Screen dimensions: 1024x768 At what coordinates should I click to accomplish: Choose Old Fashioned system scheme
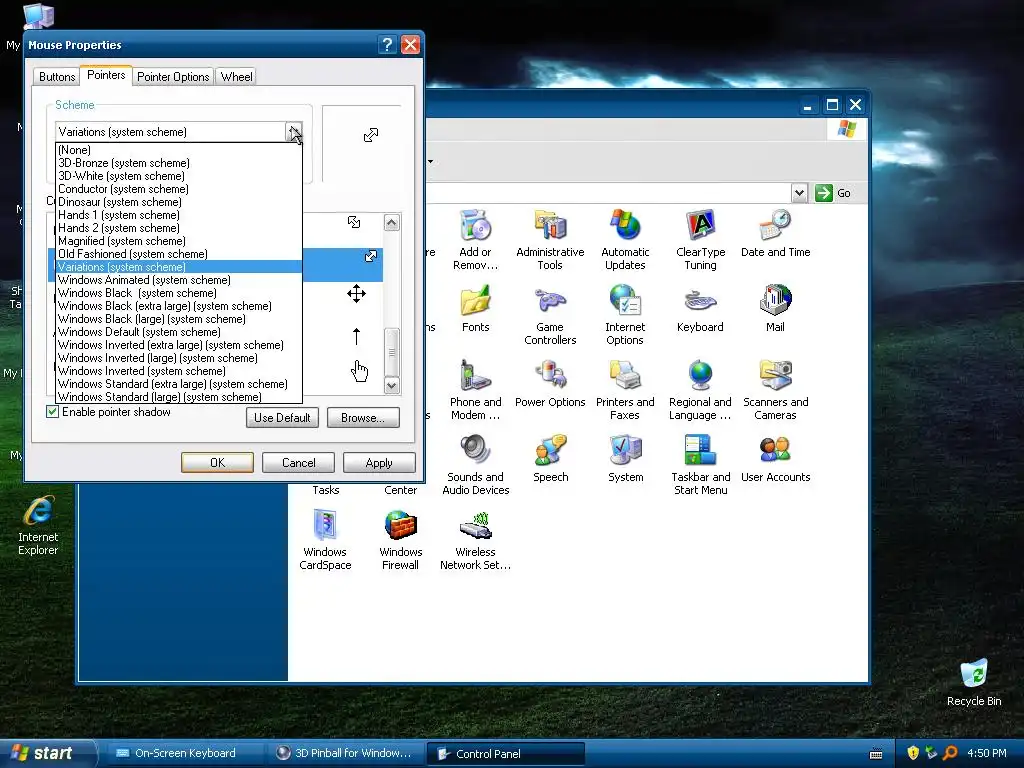tap(178, 254)
